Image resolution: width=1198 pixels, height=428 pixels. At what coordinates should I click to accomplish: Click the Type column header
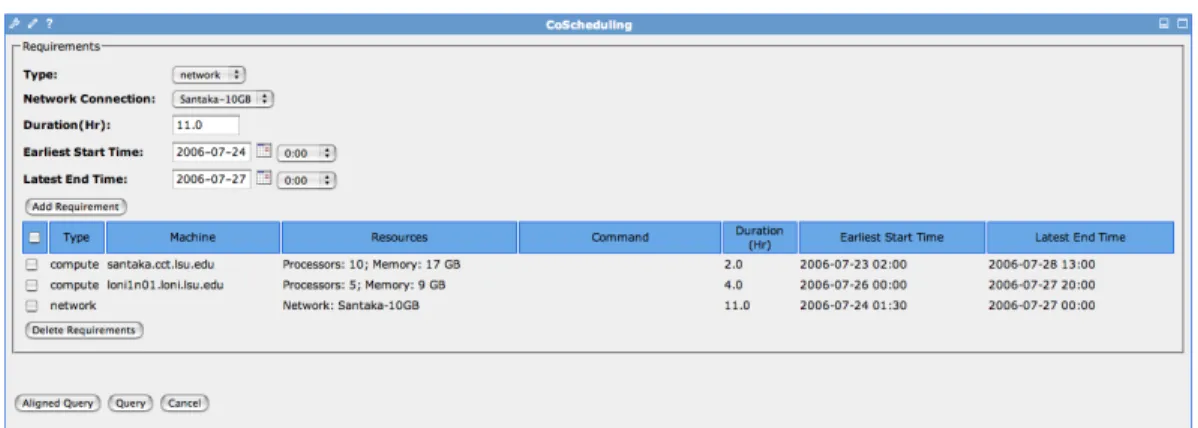pos(76,237)
